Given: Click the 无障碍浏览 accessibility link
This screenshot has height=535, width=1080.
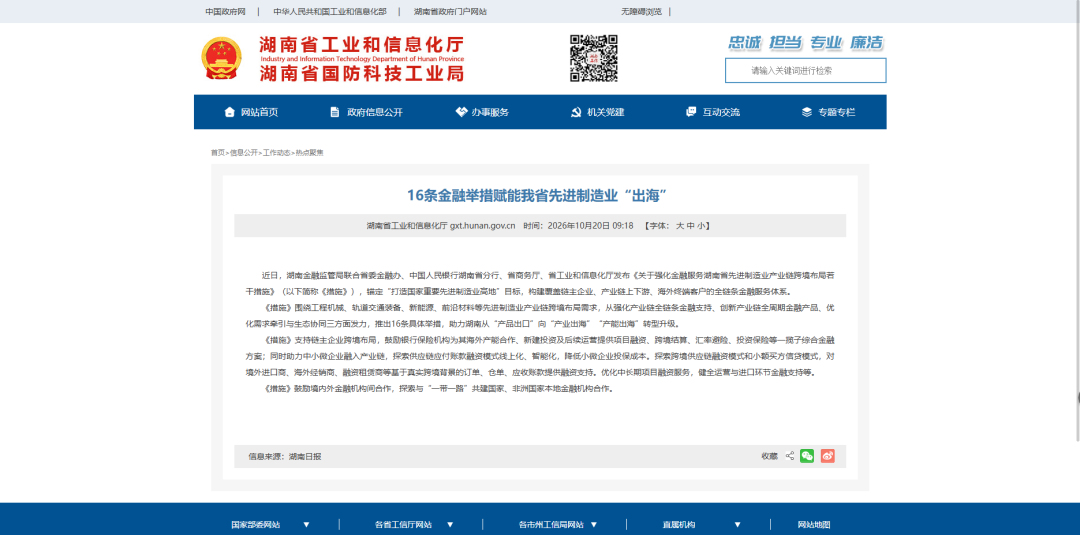Looking at the screenshot, I should (x=641, y=12).
